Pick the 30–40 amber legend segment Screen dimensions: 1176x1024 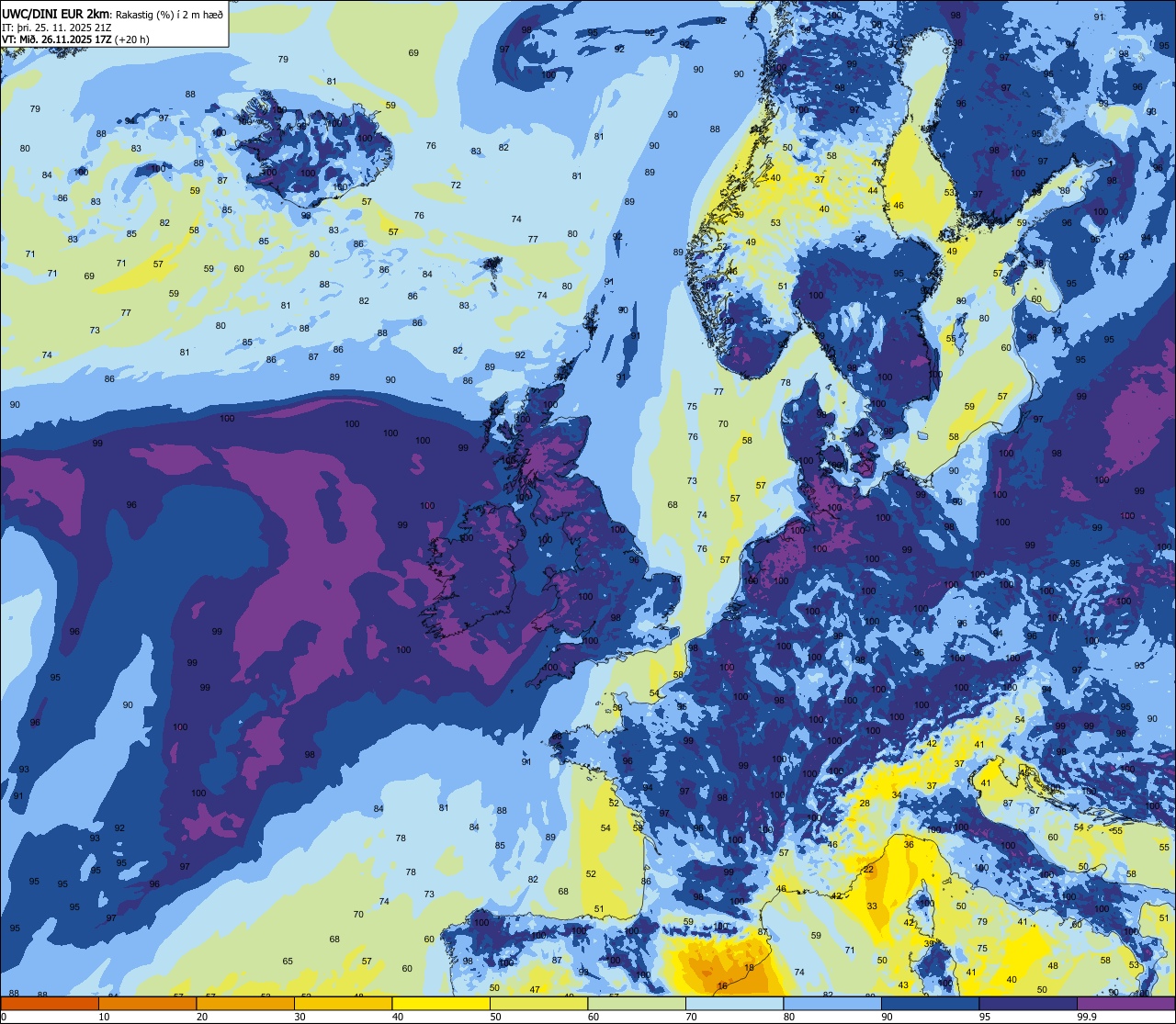pos(343,1003)
